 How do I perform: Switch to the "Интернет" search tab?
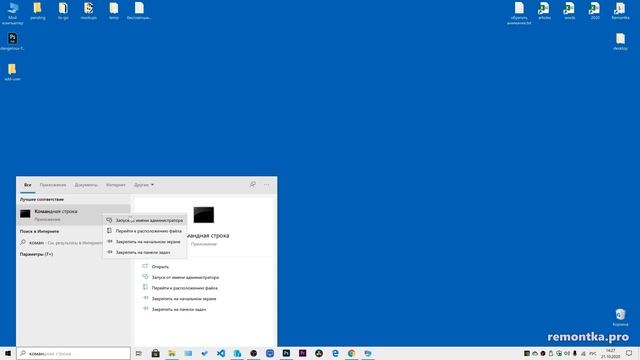(116, 185)
